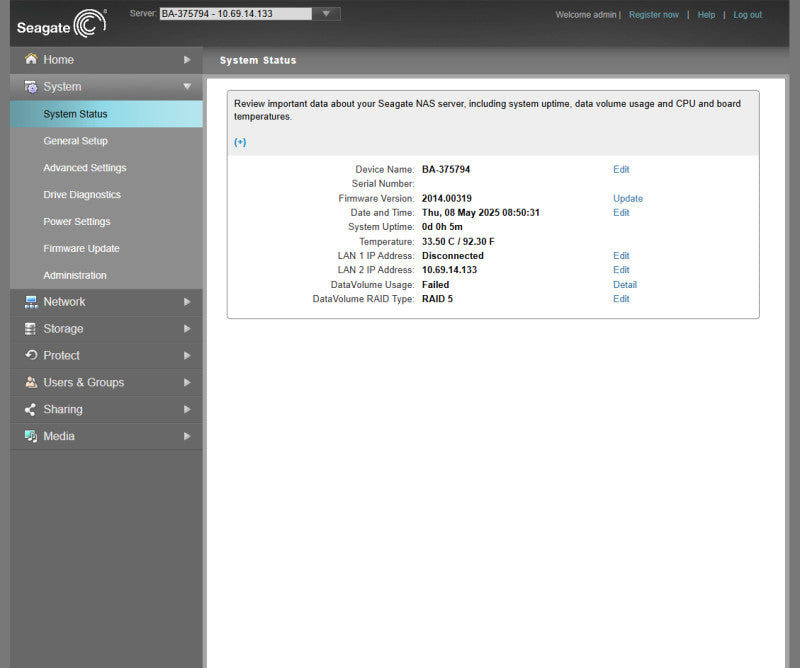Click Update for Firmware Version
The width and height of the screenshot is (800, 668).
point(628,199)
